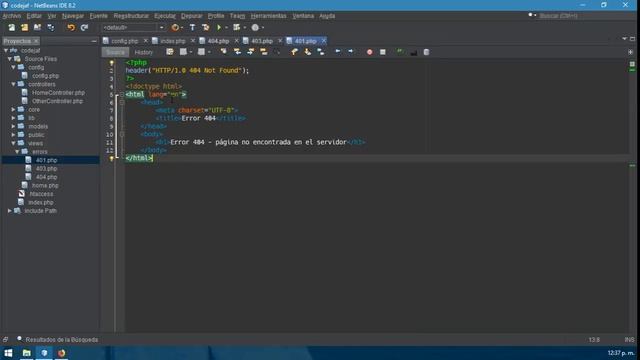This screenshot has width=640, height=360.
Task: Click the New File toolbar icon
Action: [x=11, y=27]
